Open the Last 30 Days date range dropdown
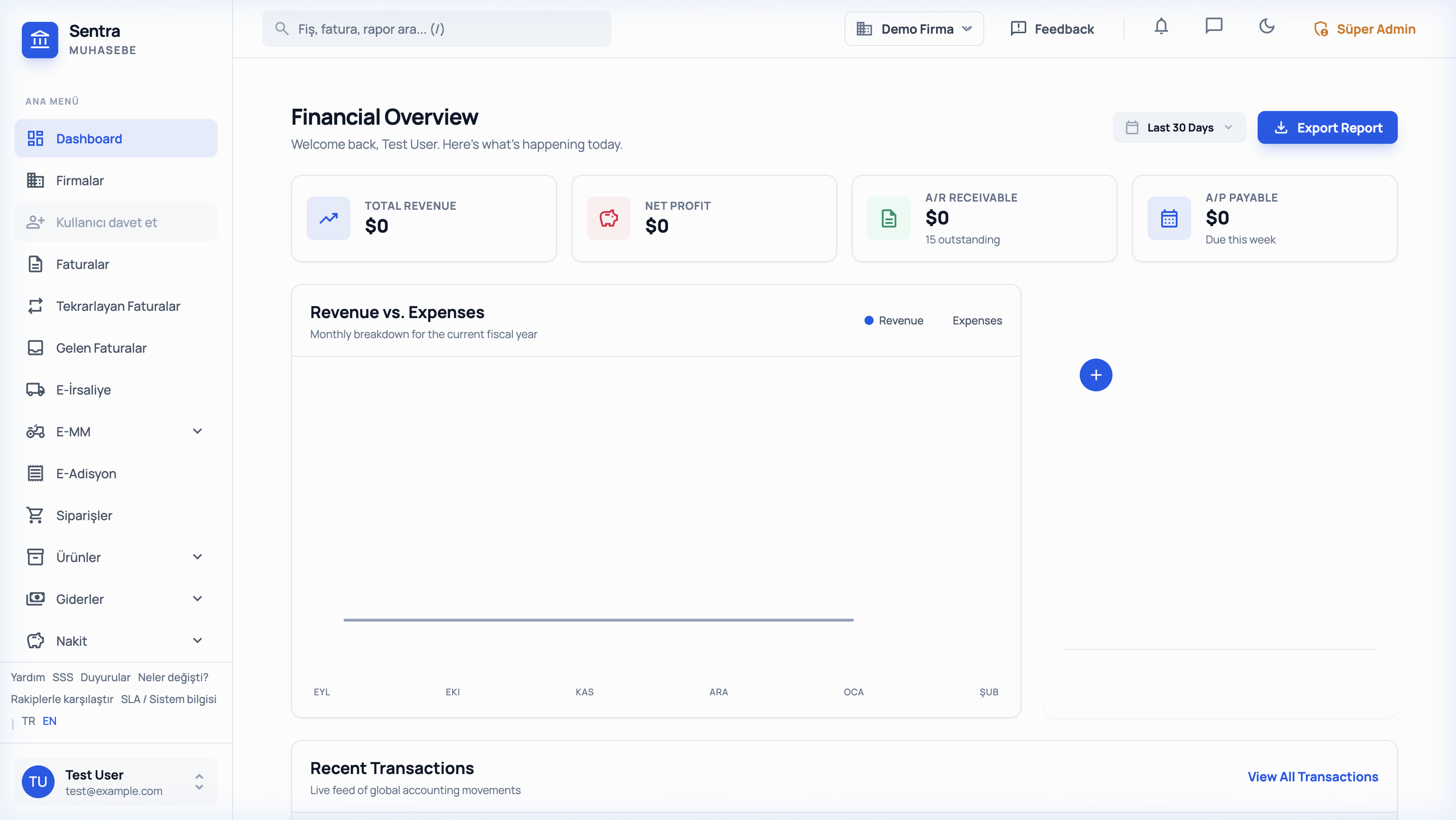The image size is (1456, 820). [1179, 127]
